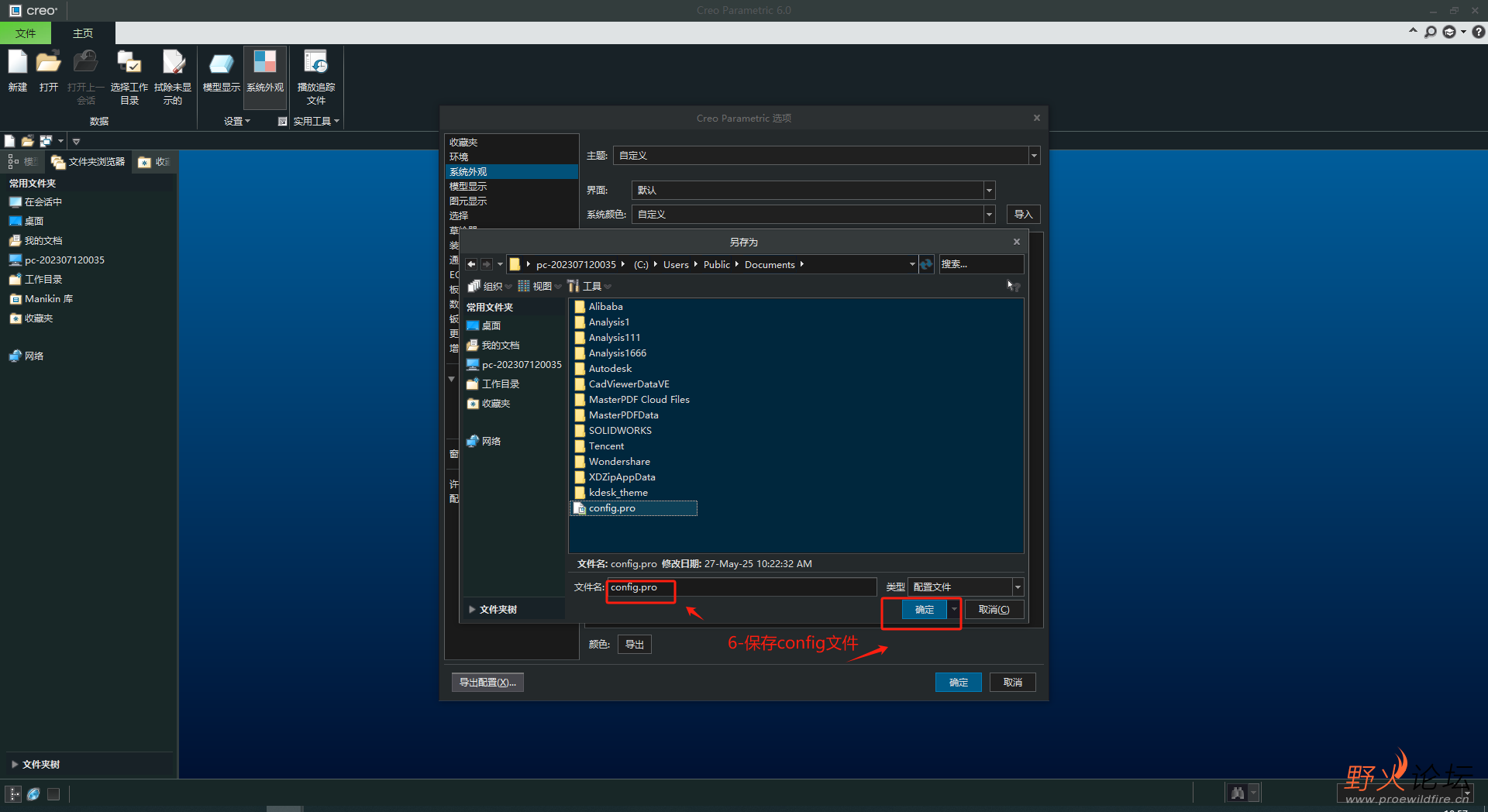Open the File (文件) menu tab
This screenshot has width=1488, height=812.
[26, 33]
